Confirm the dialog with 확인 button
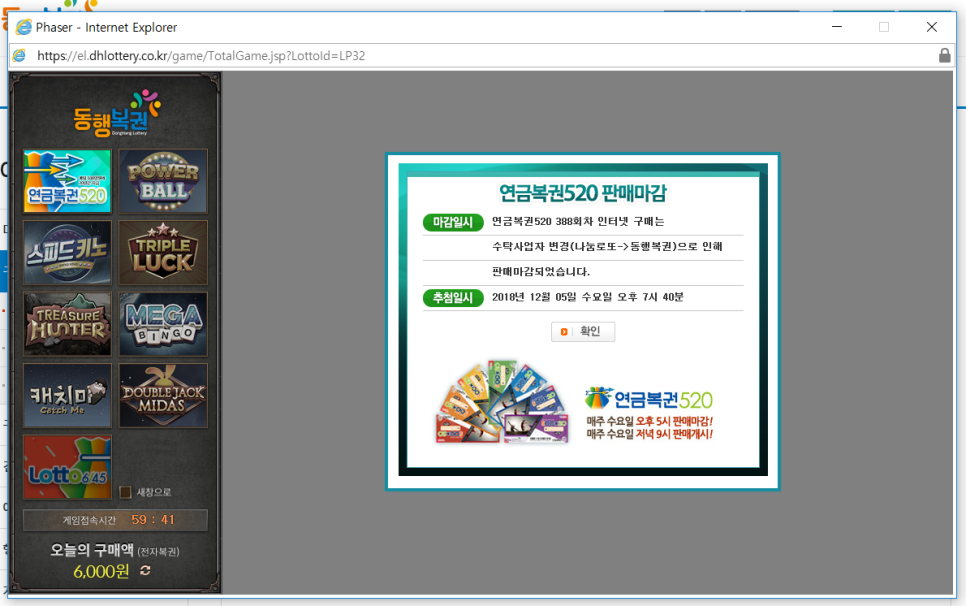The image size is (966, 606). (583, 331)
